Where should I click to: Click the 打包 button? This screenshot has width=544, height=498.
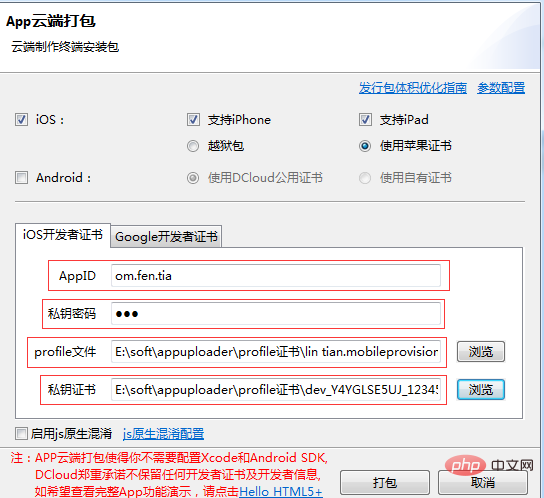pos(385,482)
